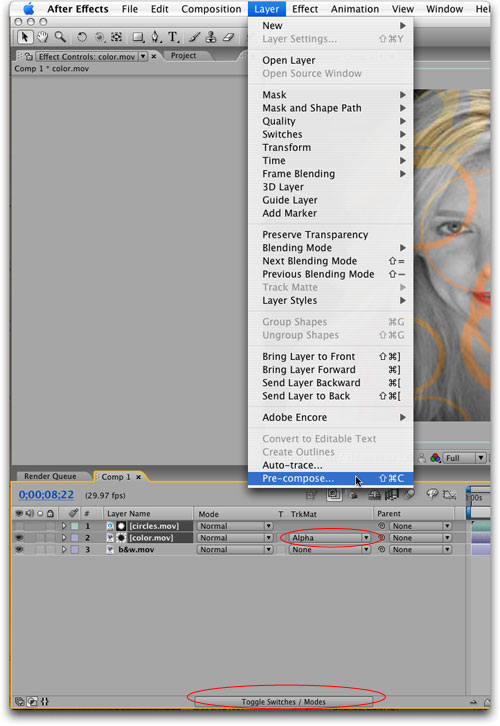
Task: Open the Blending Mode submenu
Action: tap(331, 248)
